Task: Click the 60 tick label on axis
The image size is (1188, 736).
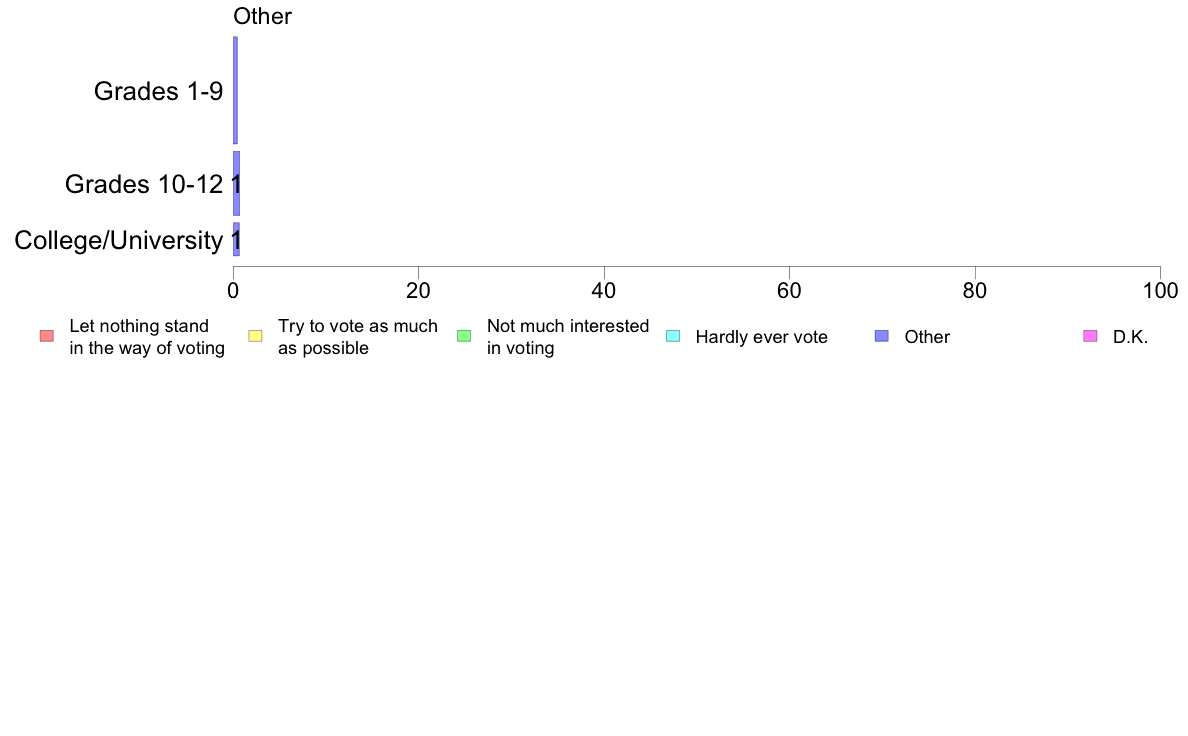Action: (789, 291)
